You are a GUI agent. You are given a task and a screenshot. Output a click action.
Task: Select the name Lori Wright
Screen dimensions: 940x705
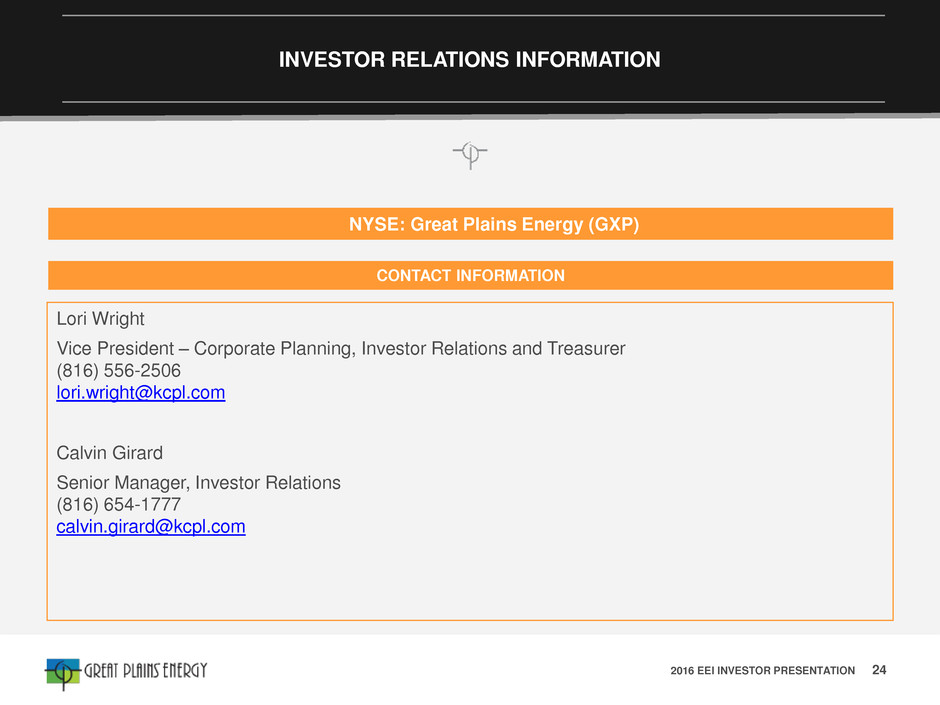pyautogui.click(x=101, y=319)
